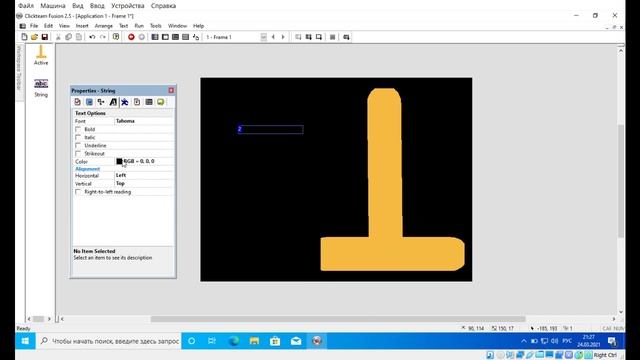Open Movement tab in Properties
This screenshot has width=640, height=360.
125,102
